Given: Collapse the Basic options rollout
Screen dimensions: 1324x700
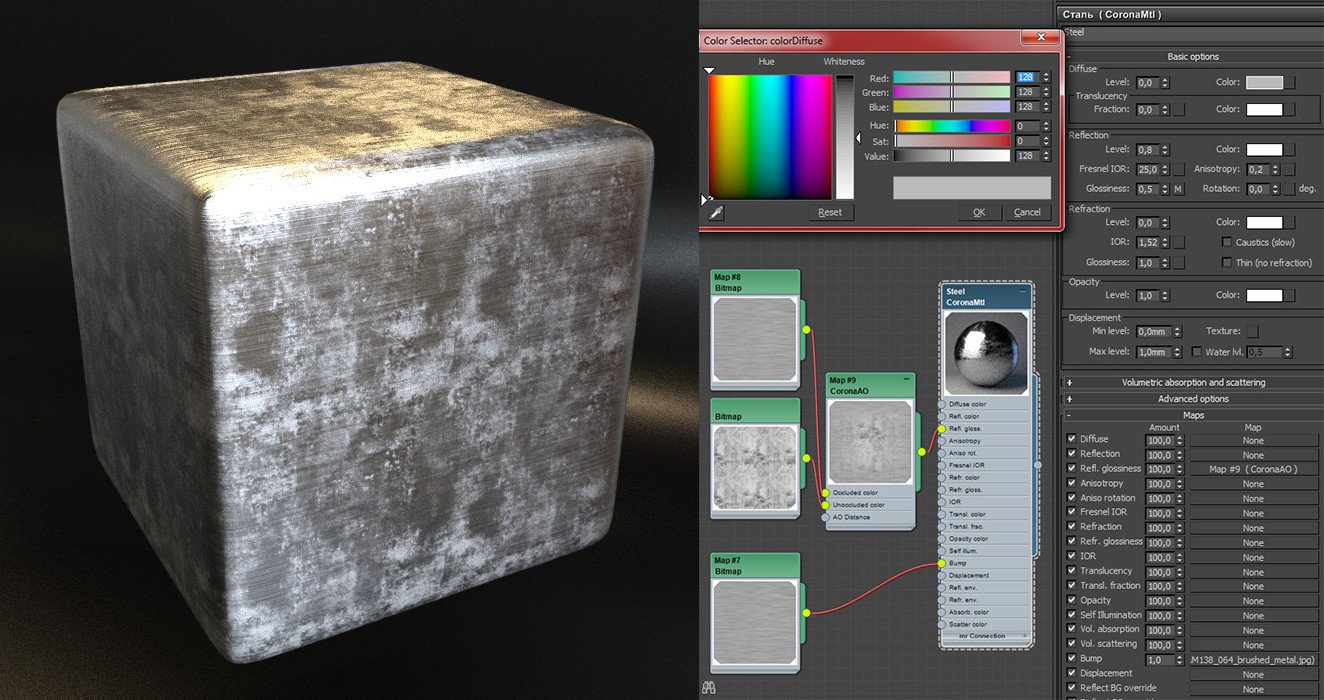Looking at the screenshot, I should click(1192, 57).
